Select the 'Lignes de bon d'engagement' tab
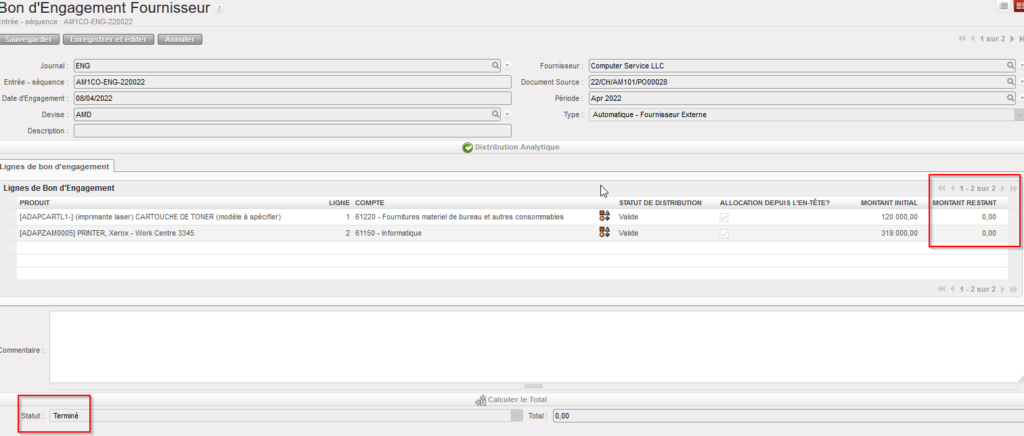 [57, 166]
